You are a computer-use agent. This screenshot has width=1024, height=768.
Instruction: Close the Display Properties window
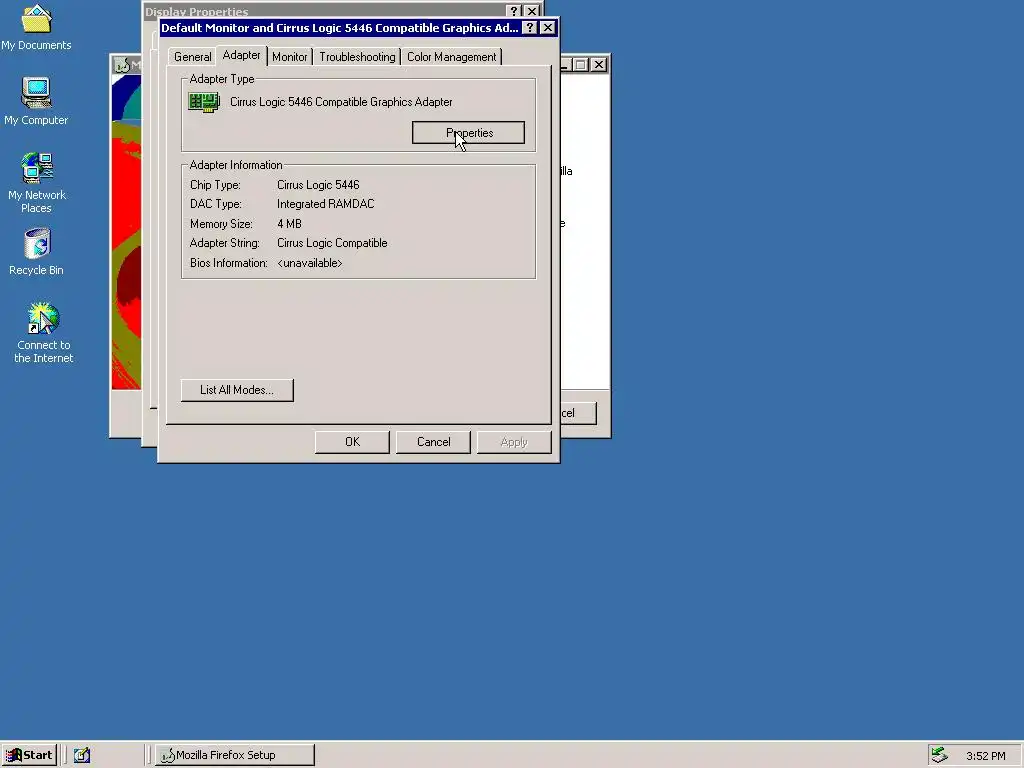click(x=532, y=11)
